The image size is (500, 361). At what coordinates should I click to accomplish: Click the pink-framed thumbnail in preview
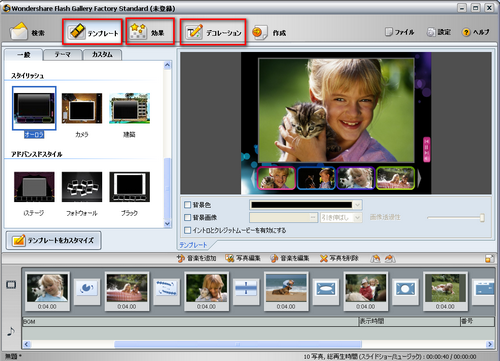tap(276, 178)
